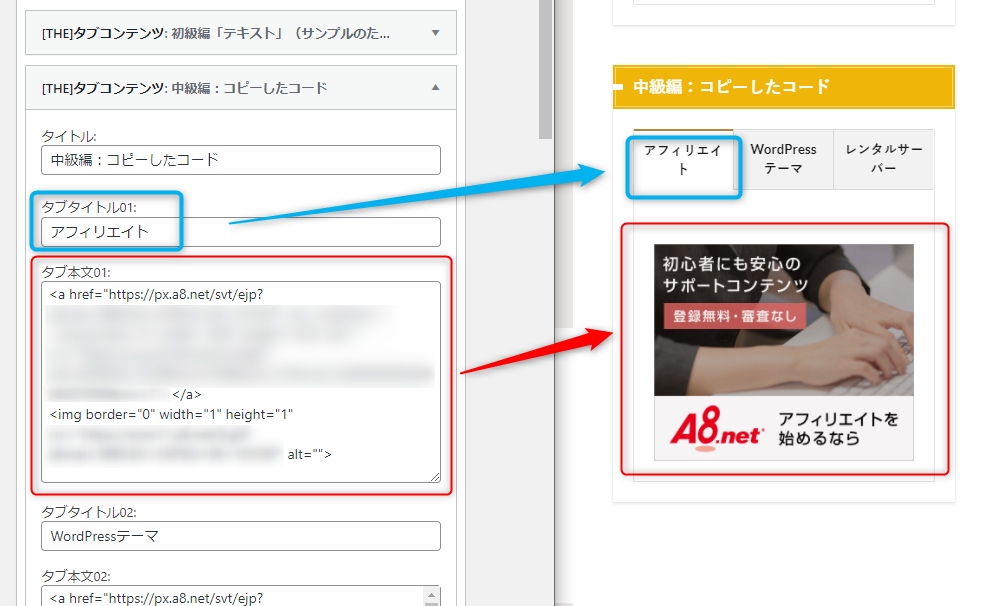Screen dimensions: 997x606
Task: Switch to the WordPress テーマ tab
Action: click(783, 159)
